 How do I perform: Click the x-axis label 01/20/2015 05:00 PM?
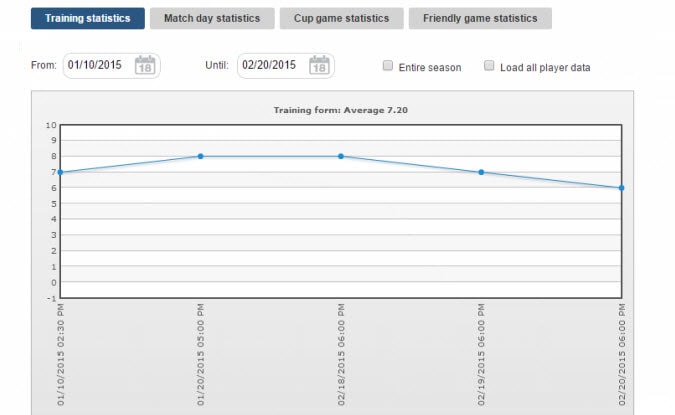click(201, 355)
